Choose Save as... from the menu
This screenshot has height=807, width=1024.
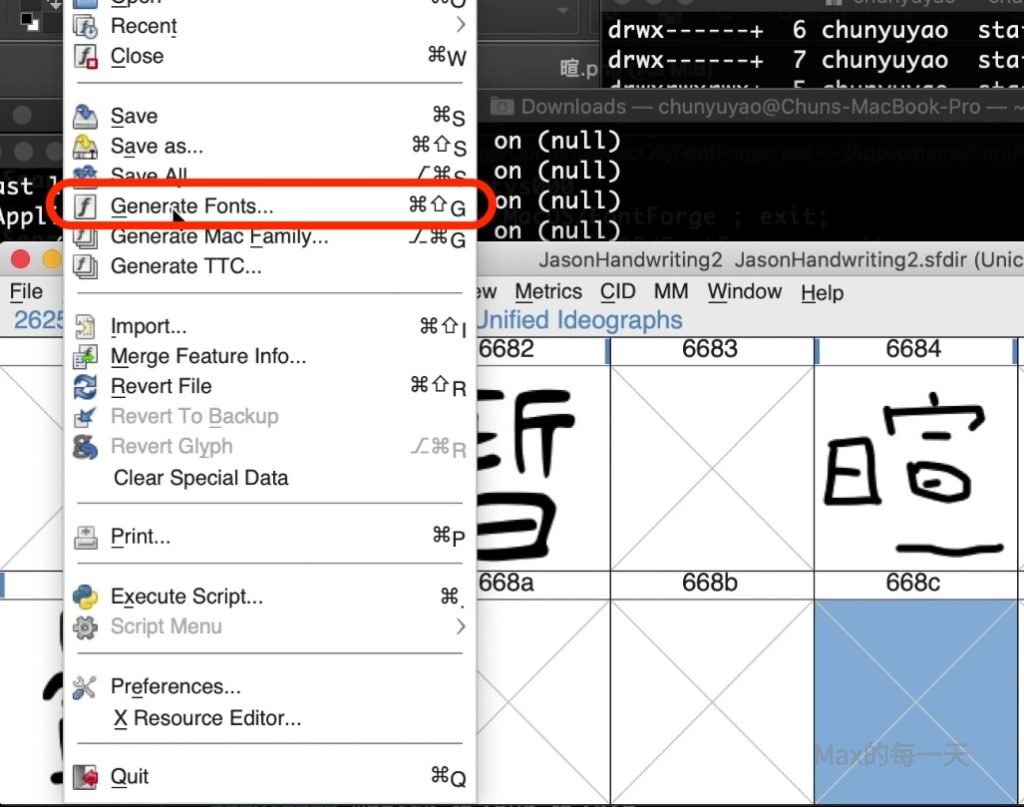point(156,146)
